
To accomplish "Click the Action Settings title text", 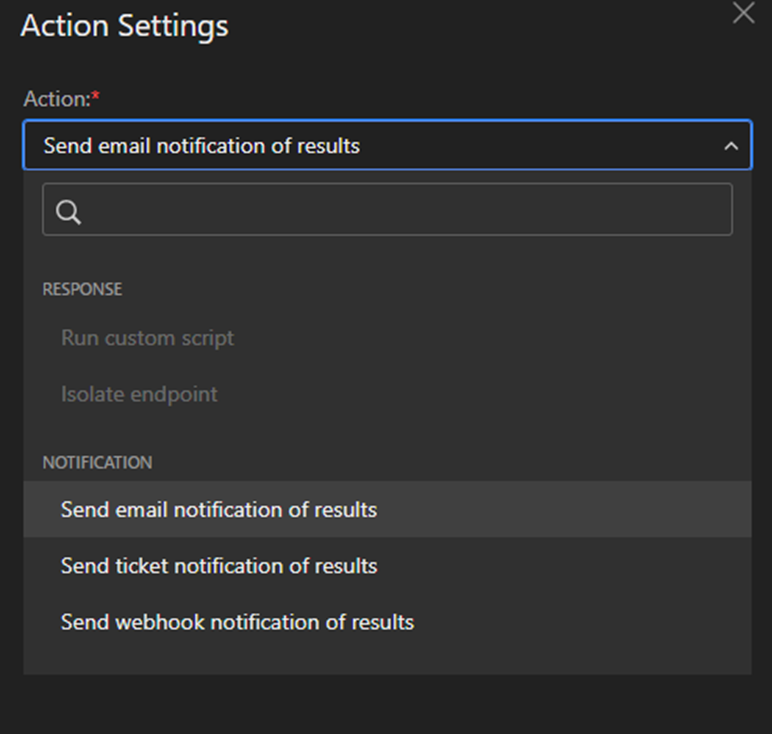I will (124, 26).
